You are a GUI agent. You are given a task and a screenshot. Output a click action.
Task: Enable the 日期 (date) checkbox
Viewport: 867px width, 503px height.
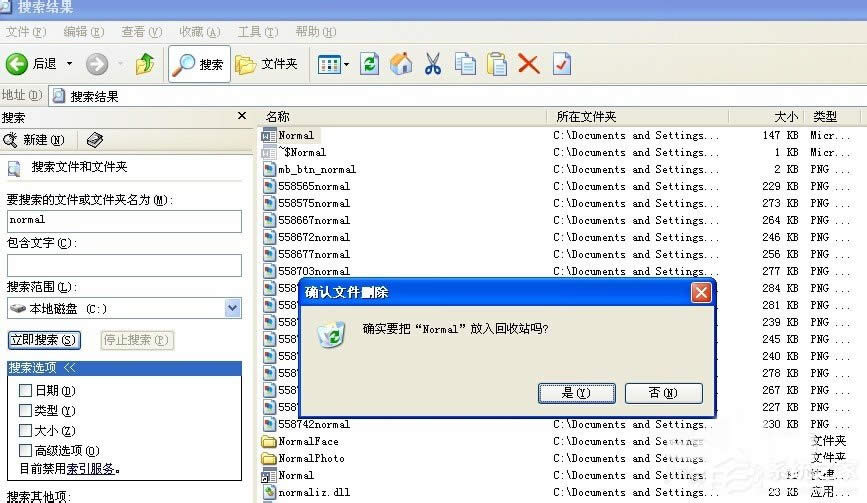[x=26, y=391]
